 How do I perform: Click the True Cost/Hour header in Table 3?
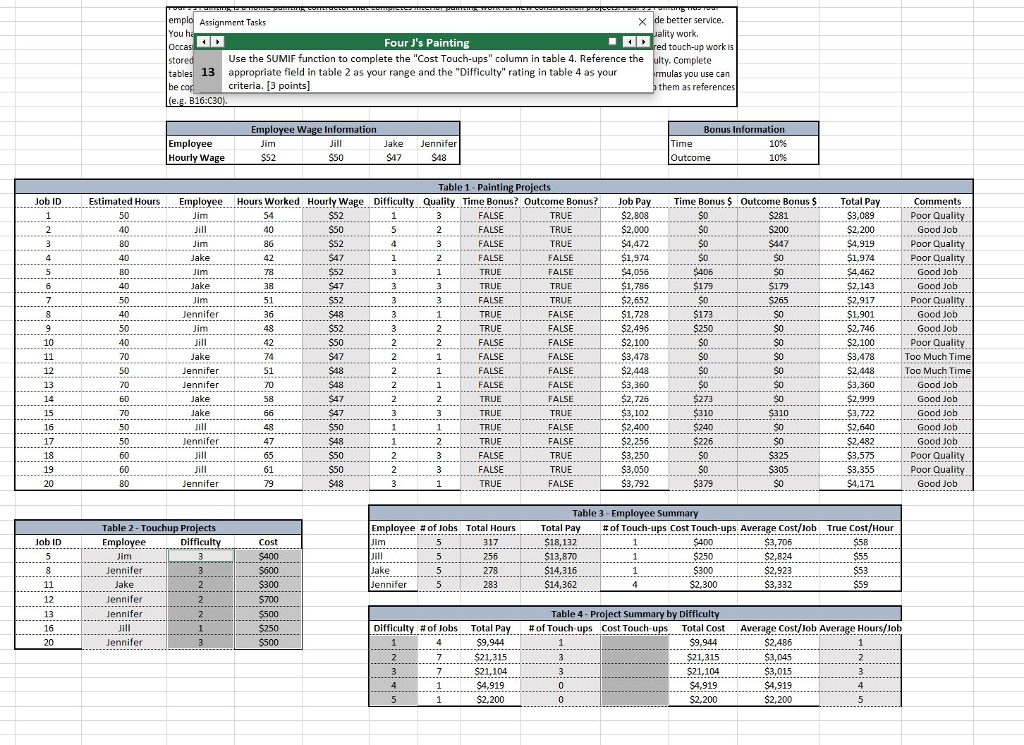point(860,528)
